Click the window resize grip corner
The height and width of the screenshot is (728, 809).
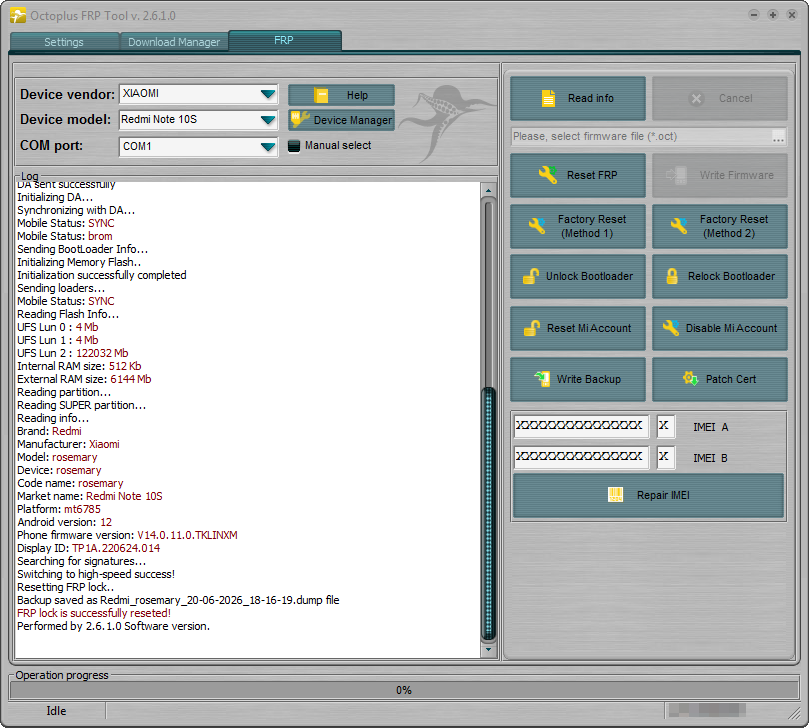click(x=794, y=713)
